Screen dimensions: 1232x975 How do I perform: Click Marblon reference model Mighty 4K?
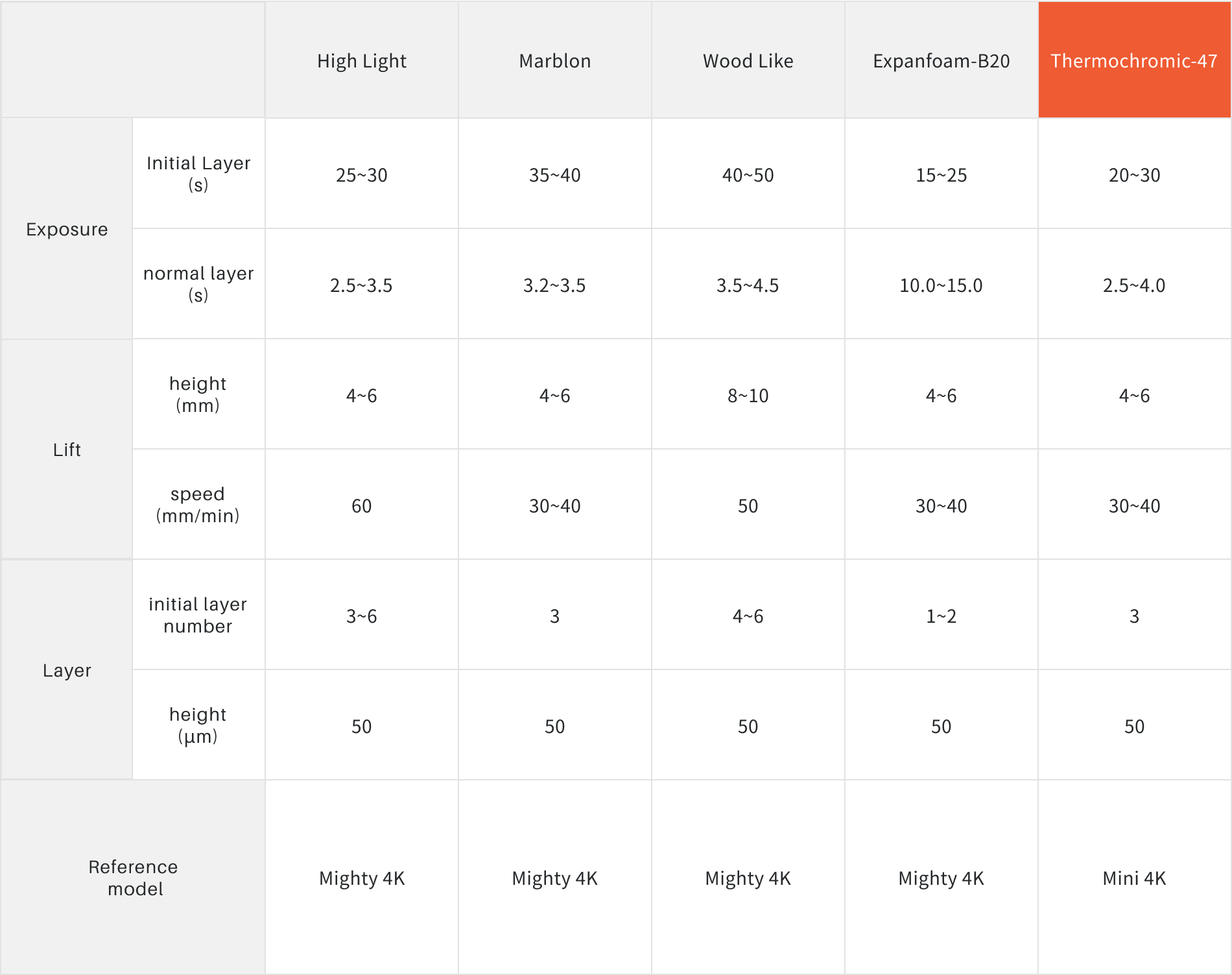[555, 878]
